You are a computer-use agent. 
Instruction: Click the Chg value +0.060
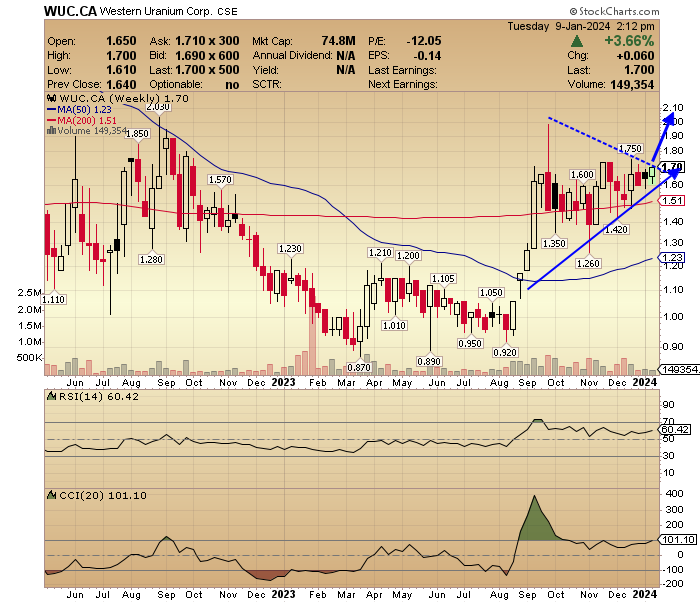(x=635, y=56)
